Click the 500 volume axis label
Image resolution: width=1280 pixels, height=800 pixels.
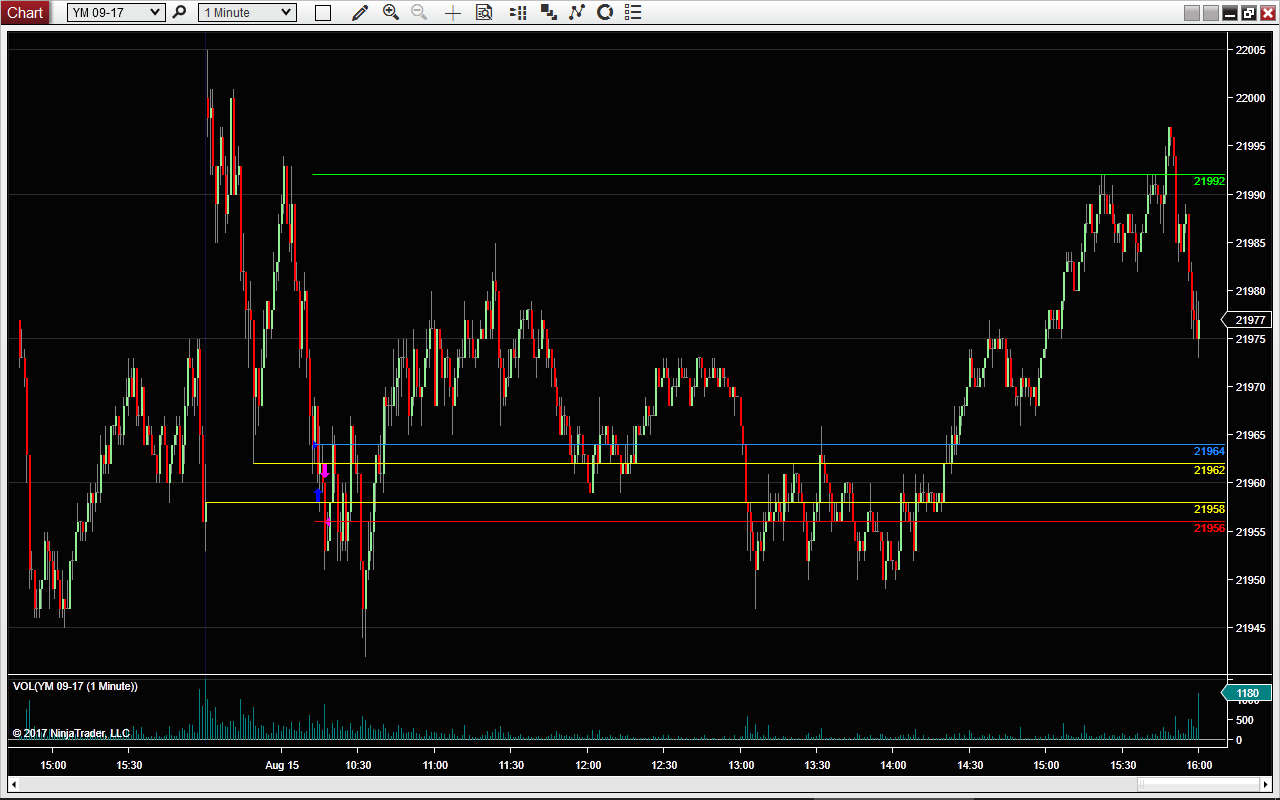tap(1246, 720)
